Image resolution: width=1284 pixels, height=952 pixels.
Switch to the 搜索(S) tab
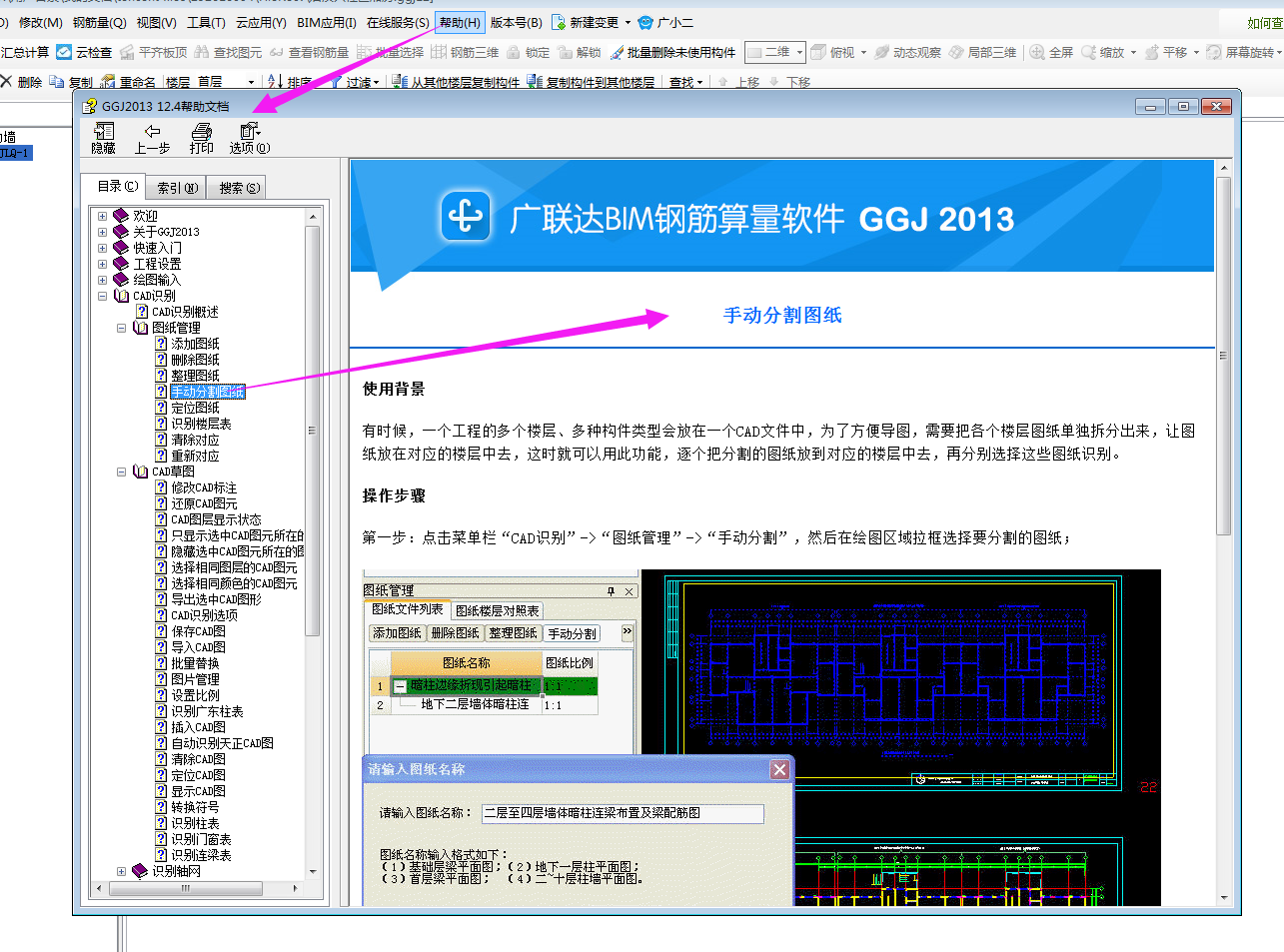(239, 188)
